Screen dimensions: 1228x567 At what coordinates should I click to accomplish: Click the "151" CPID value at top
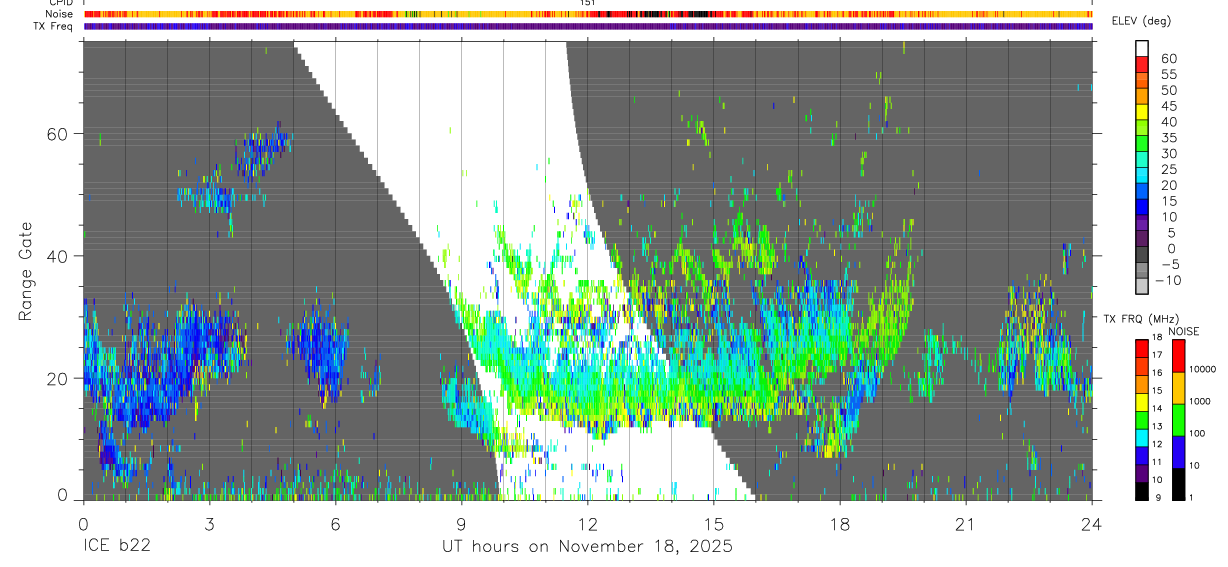click(588, 3)
